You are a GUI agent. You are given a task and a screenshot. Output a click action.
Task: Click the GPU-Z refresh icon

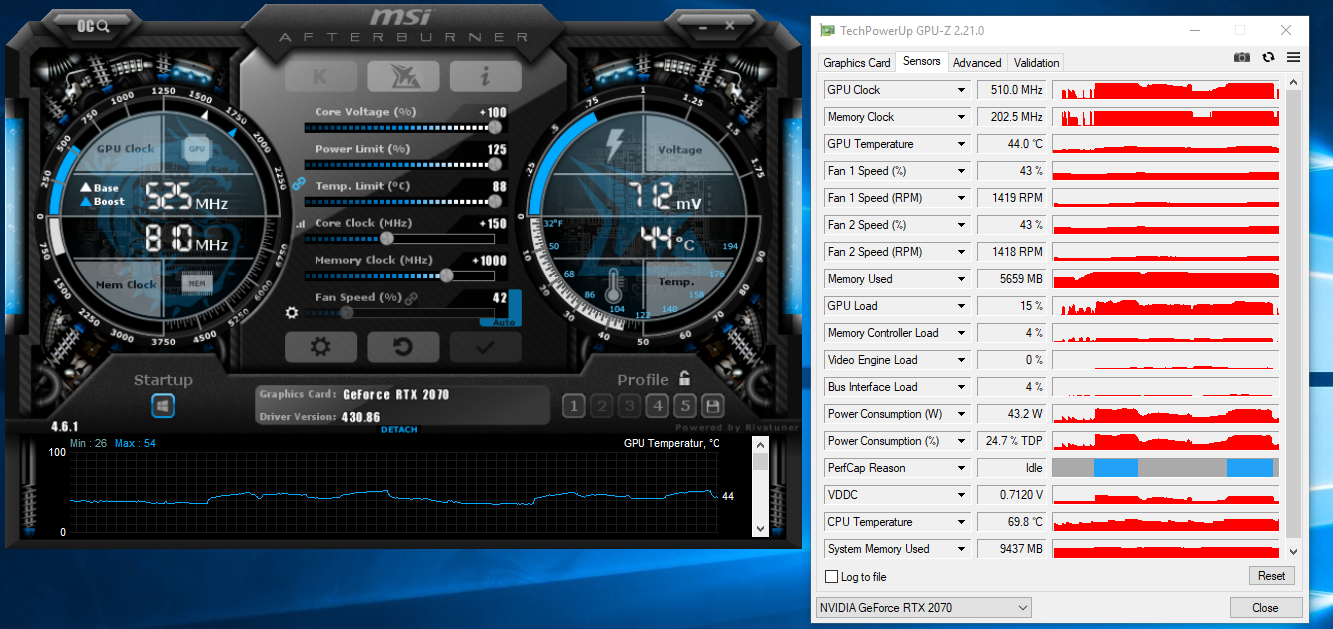pyautogui.click(x=1268, y=58)
